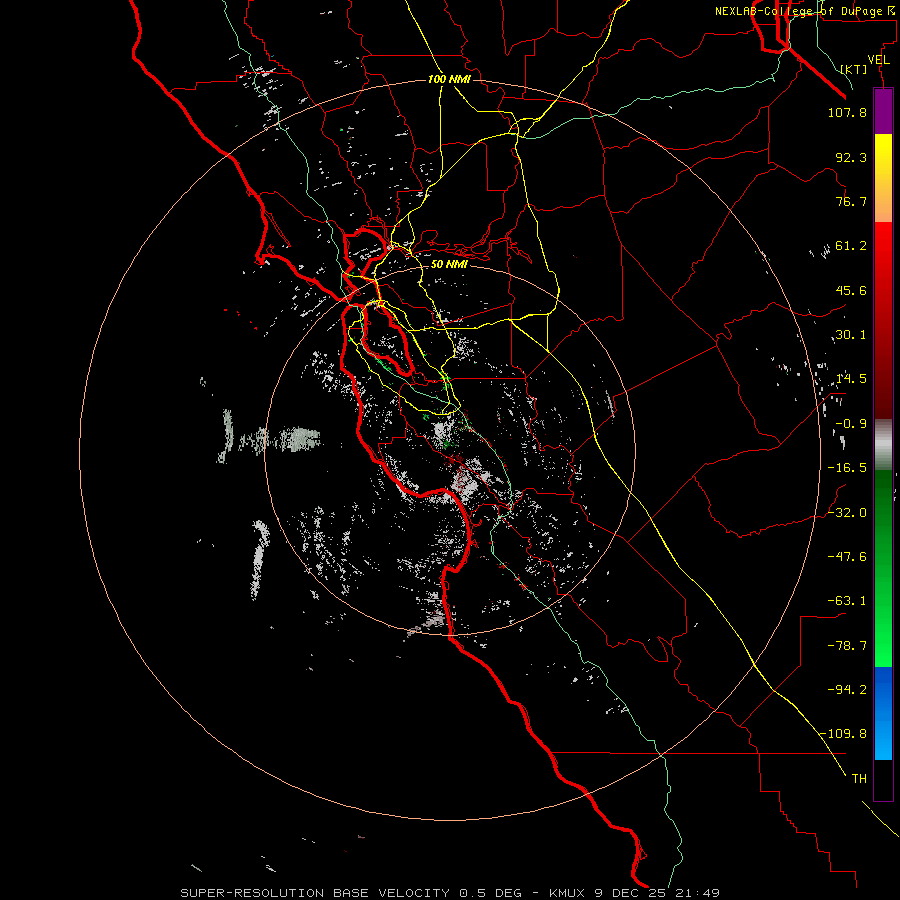Select the 30.1 velocity scale value
Screen dimensions: 900x900
click(851, 335)
